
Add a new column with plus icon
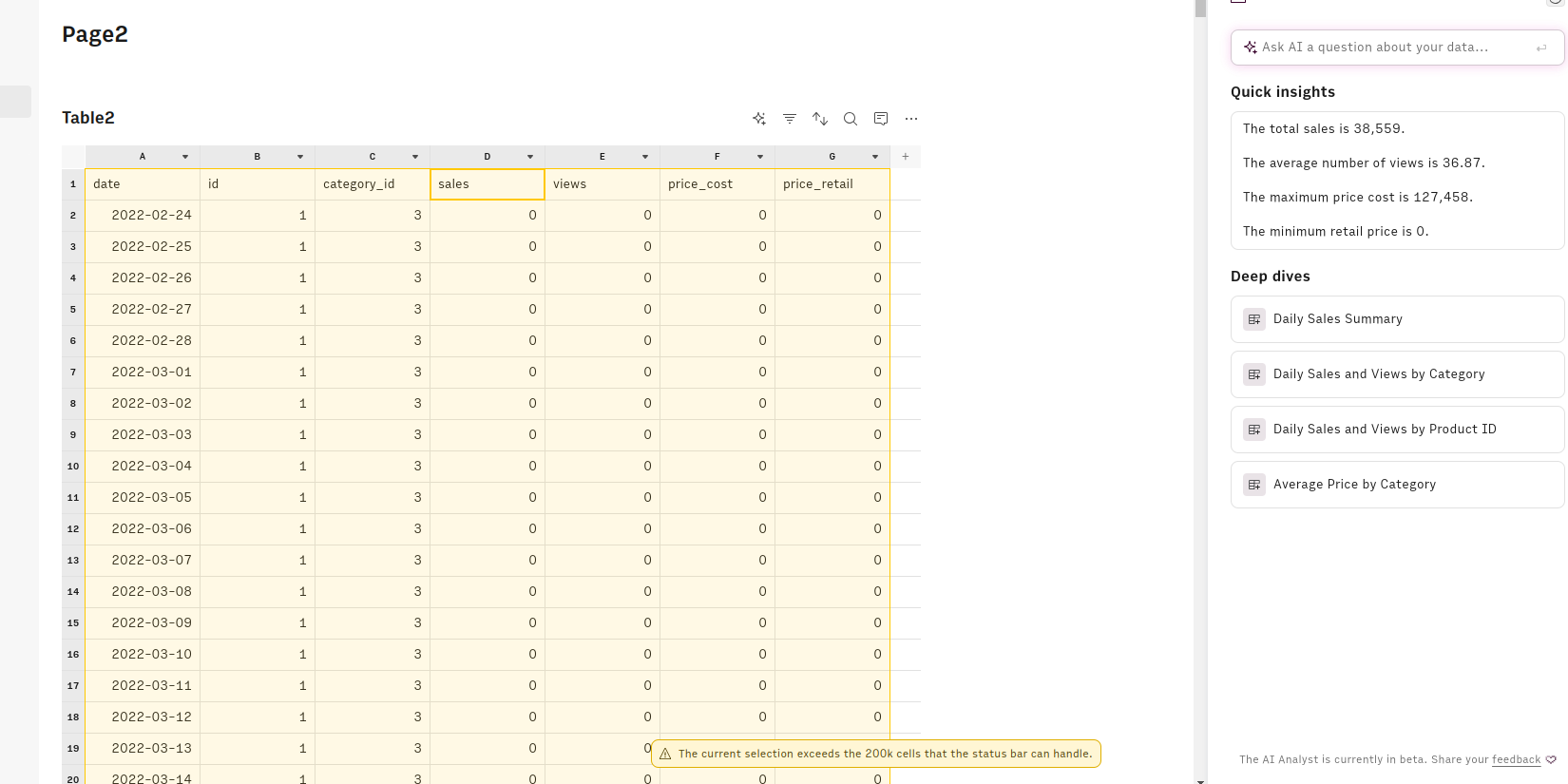pyautogui.click(x=905, y=157)
